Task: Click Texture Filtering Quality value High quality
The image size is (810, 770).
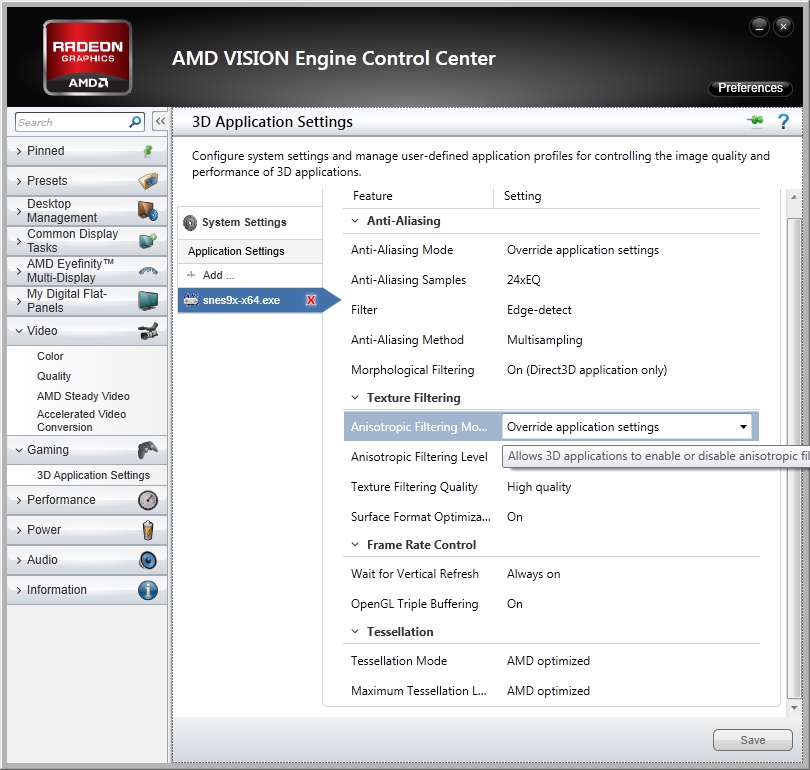Action: click(539, 487)
